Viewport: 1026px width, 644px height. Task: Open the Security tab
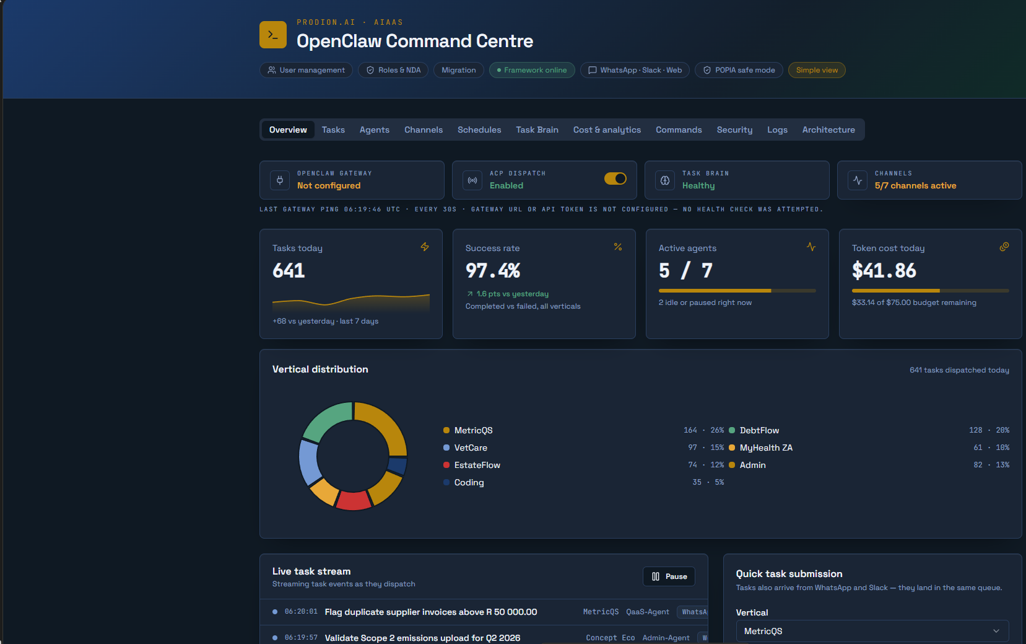(x=734, y=130)
